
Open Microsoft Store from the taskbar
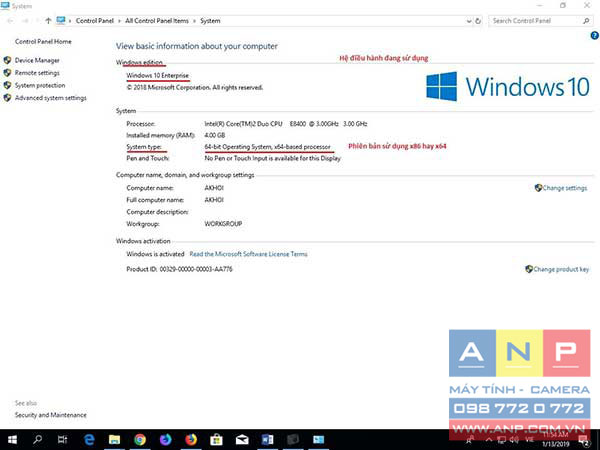click(216, 440)
